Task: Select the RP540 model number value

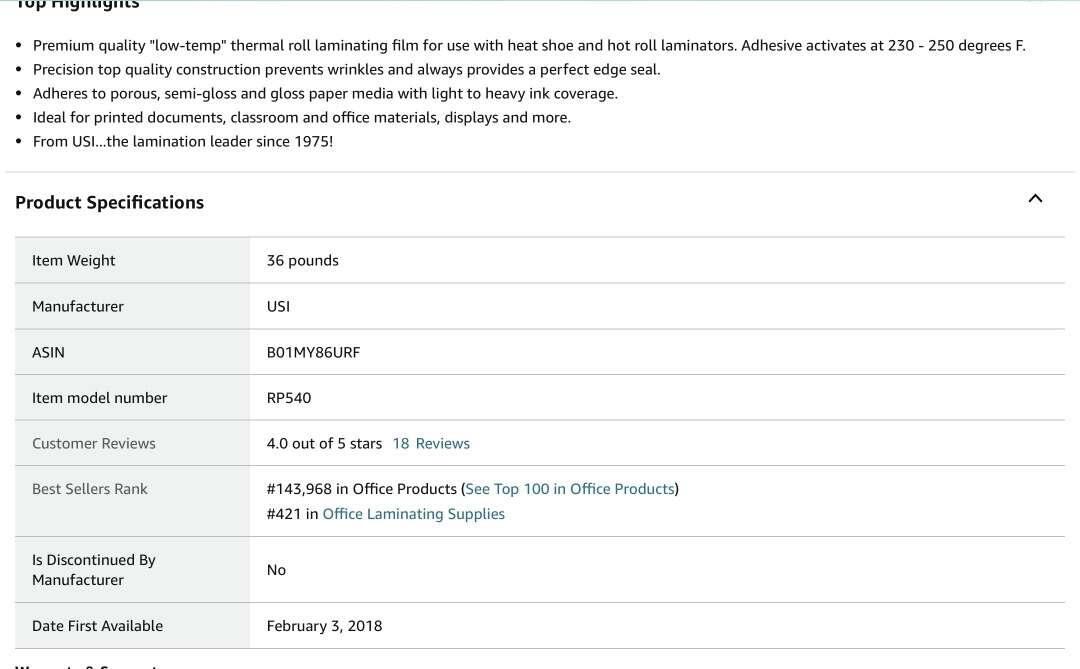Action: (x=289, y=398)
